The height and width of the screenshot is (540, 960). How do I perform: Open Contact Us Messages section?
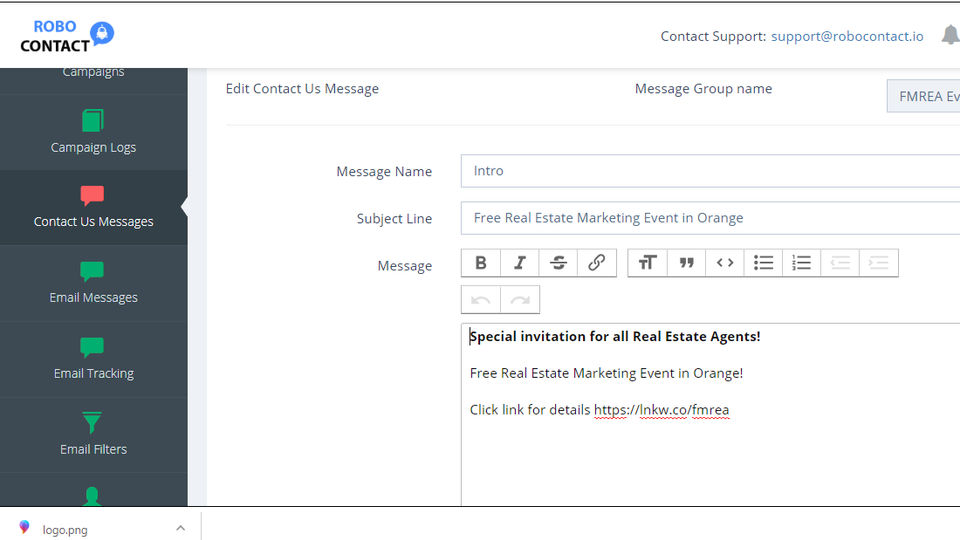[x=93, y=207]
